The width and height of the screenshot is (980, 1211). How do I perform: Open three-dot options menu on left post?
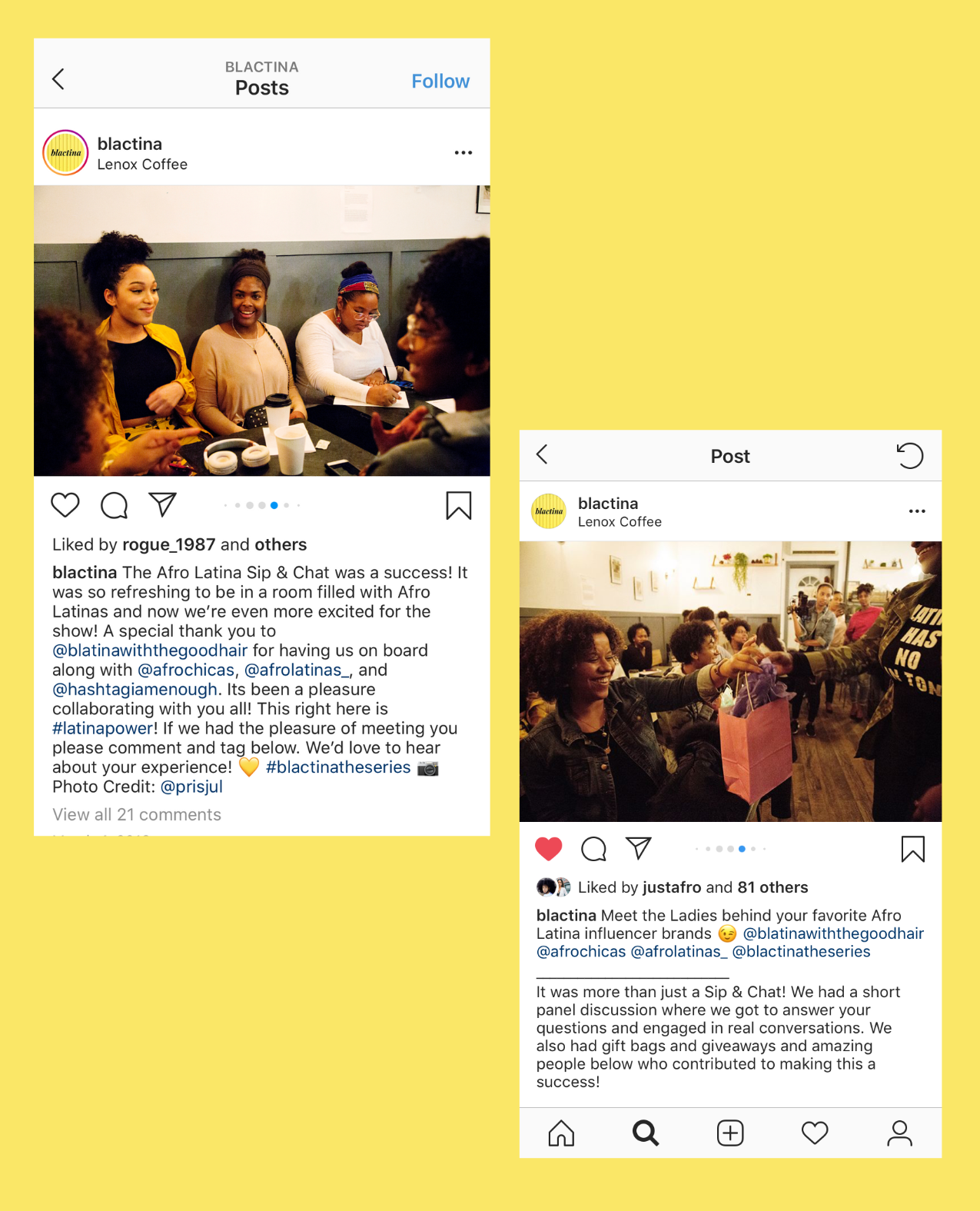pyautogui.click(x=463, y=153)
